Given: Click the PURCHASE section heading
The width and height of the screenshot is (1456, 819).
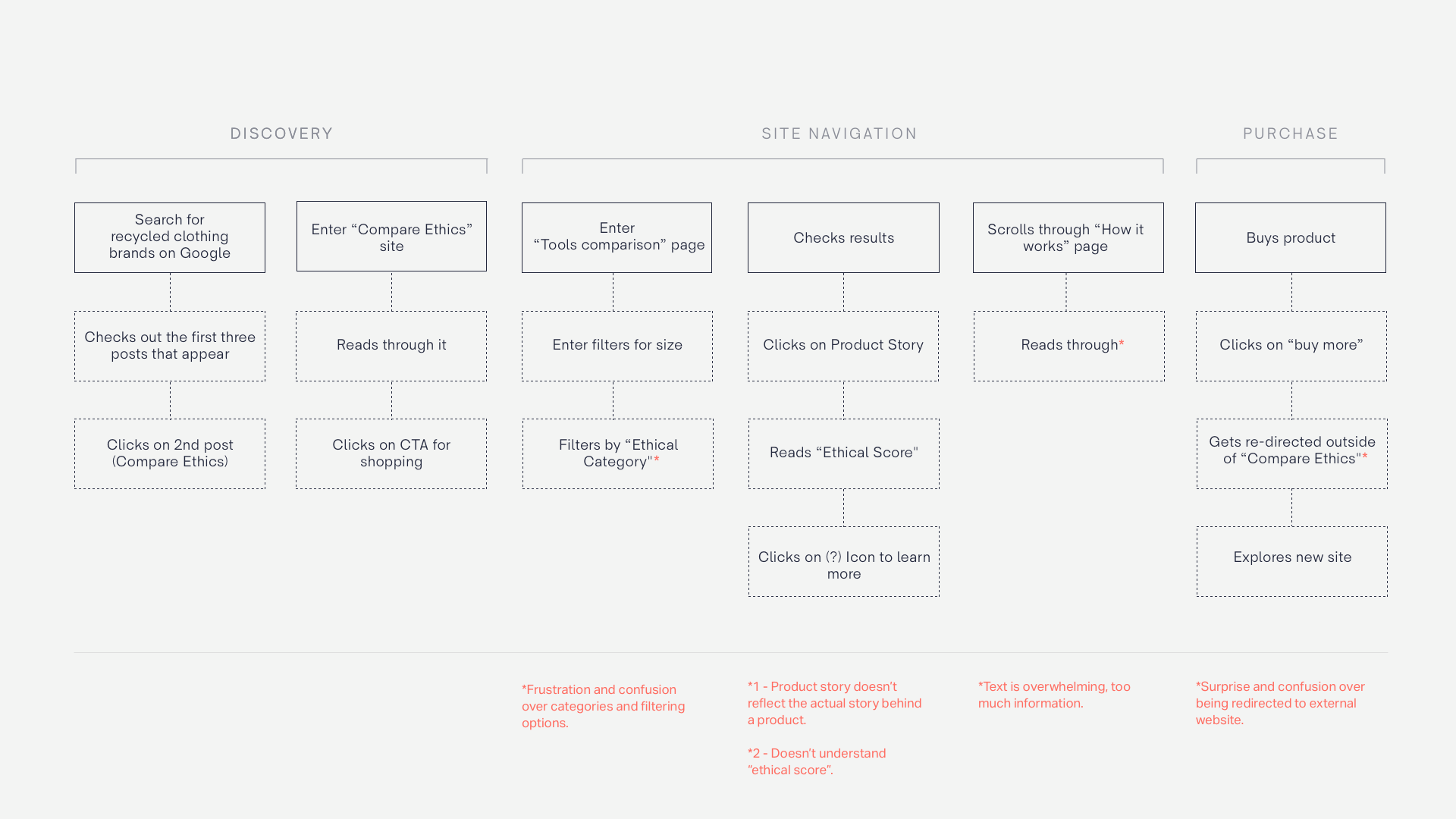Looking at the screenshot, I should (x=1290, y=134).
